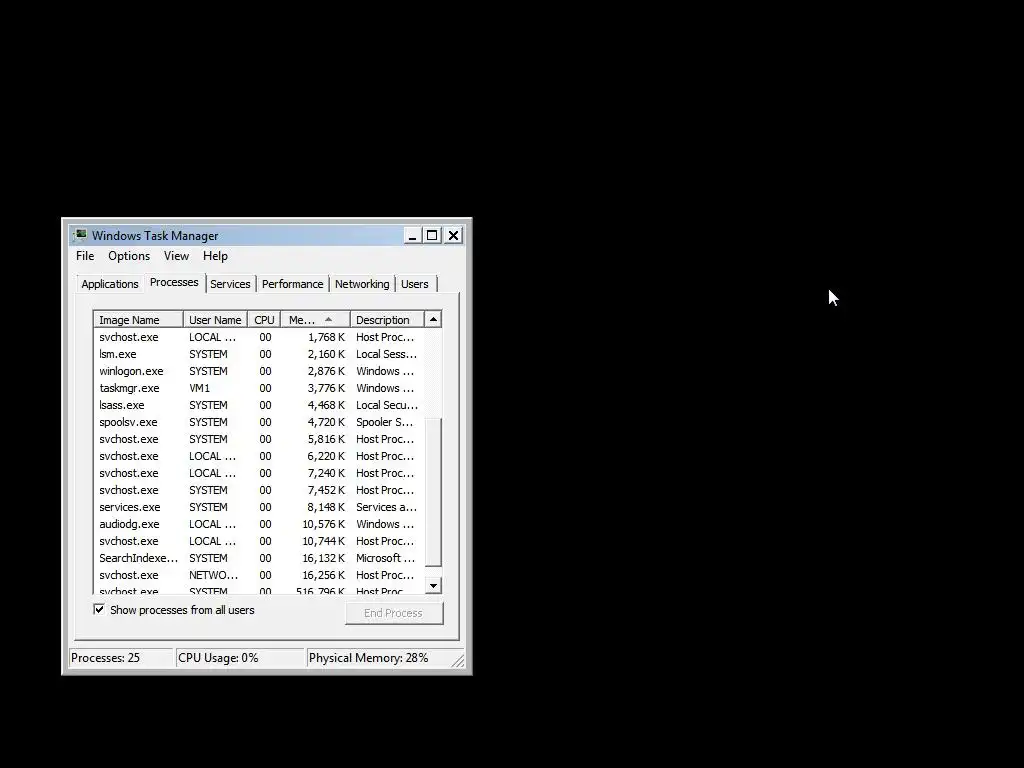Select svchost.exe using 5,816 K
This screenshot has width=1024, height=768.
tap(259, 440)
